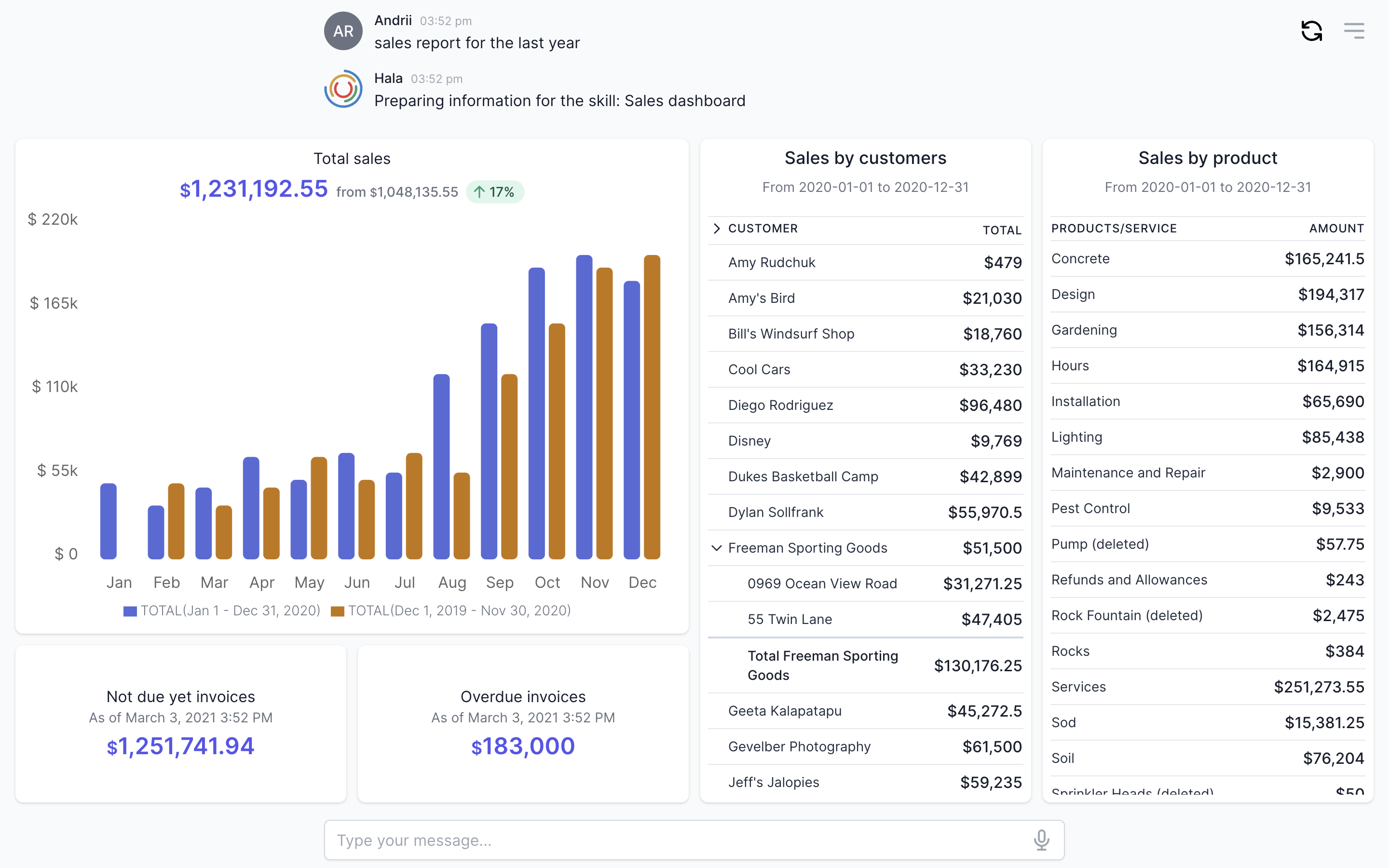
Task: Select the Bill's Windsurf Shop row
Action: click(866, 334)
